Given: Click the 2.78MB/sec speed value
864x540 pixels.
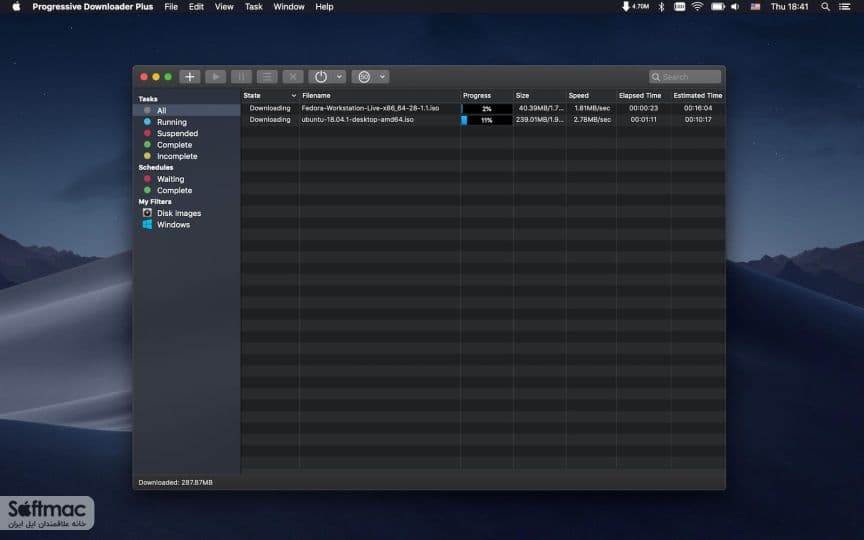Looking at the screenshot, I should point(592,120).
